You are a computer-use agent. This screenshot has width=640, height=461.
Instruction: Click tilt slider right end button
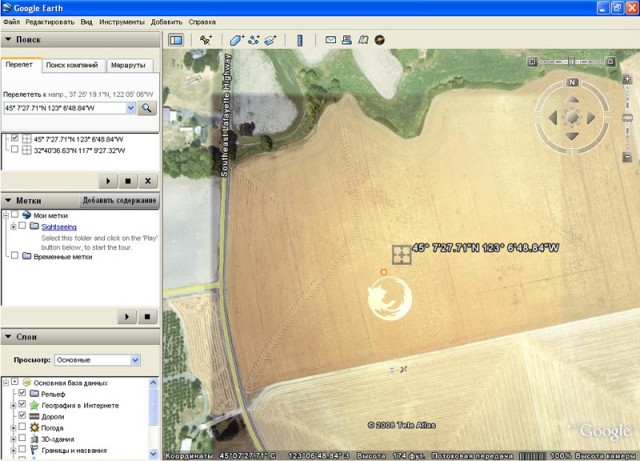610,62
